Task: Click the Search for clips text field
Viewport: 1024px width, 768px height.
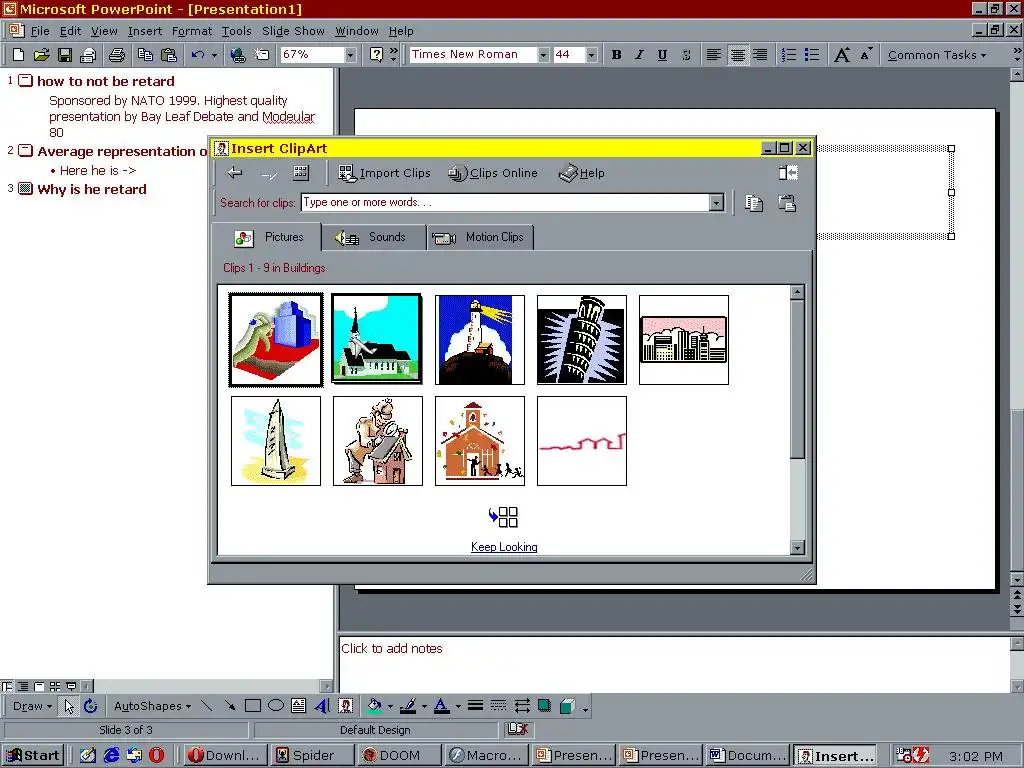Action: [x=505, y=202]
